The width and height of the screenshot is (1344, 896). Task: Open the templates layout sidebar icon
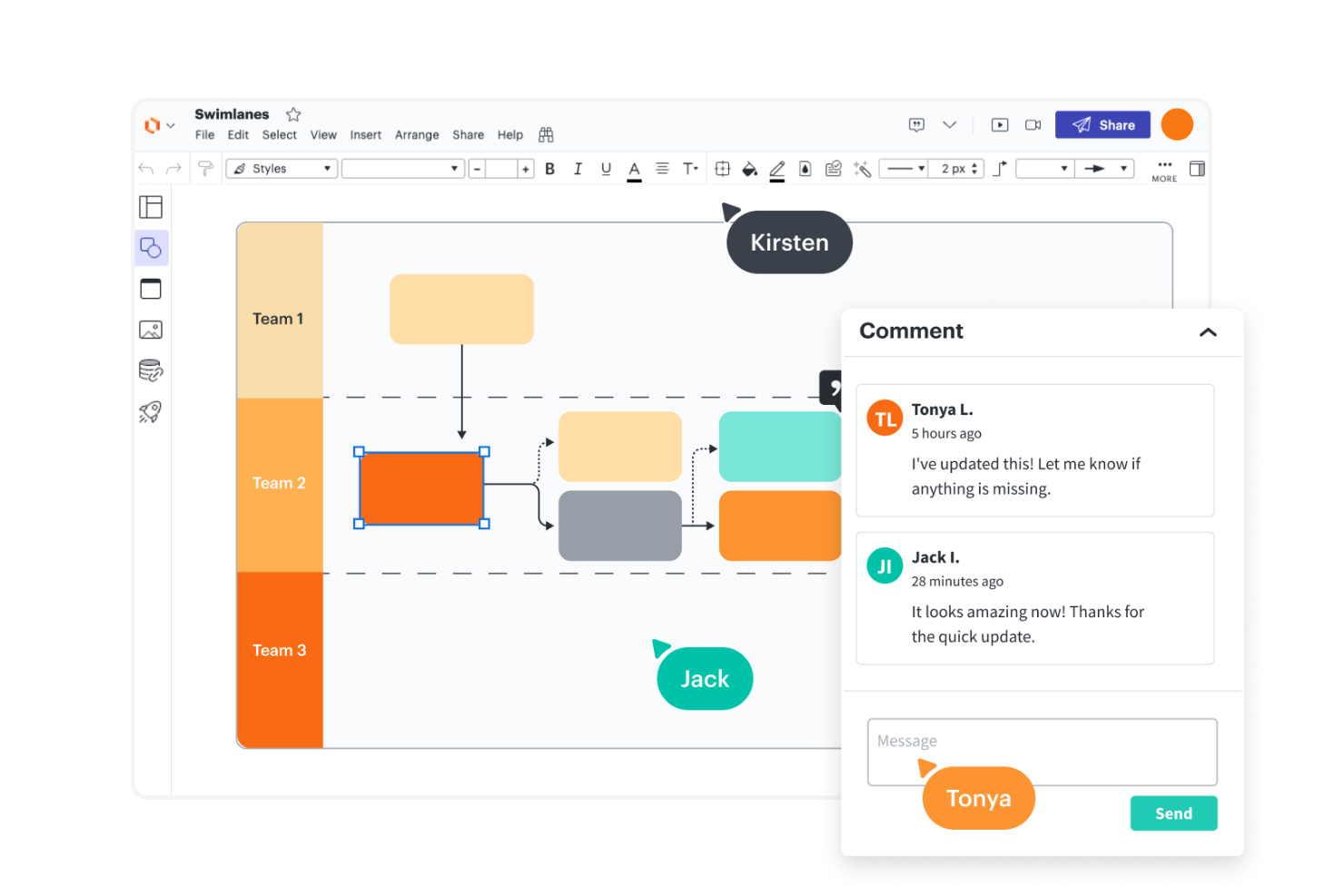(151, 207)
